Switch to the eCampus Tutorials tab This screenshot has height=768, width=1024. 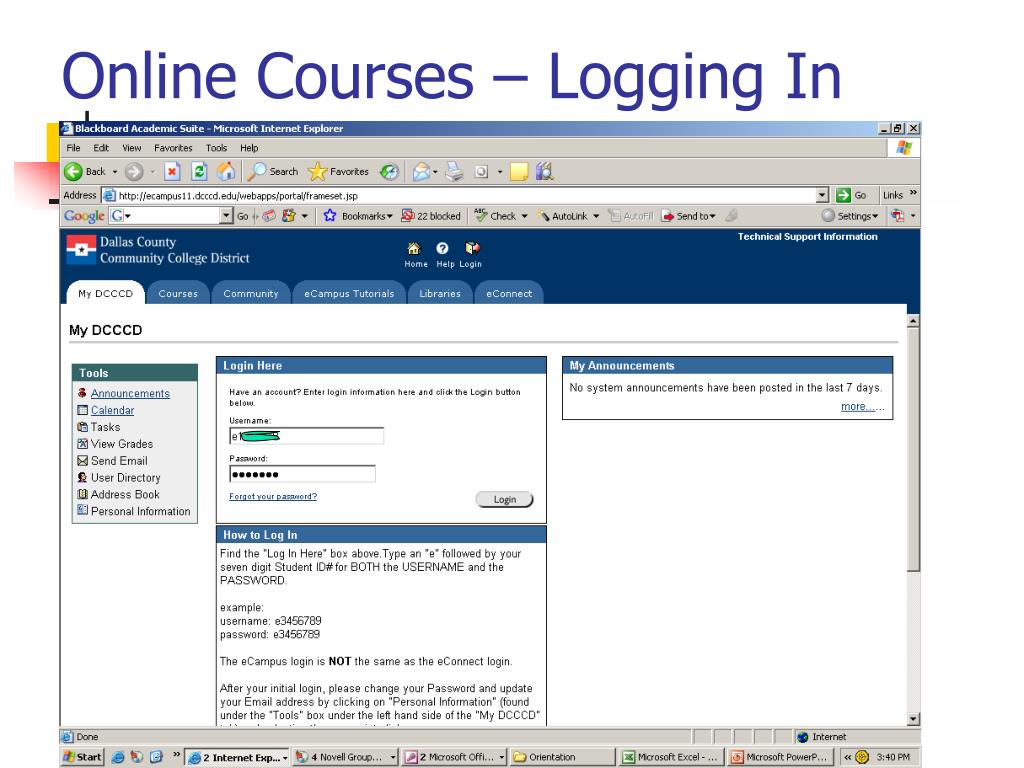point(349,293)
